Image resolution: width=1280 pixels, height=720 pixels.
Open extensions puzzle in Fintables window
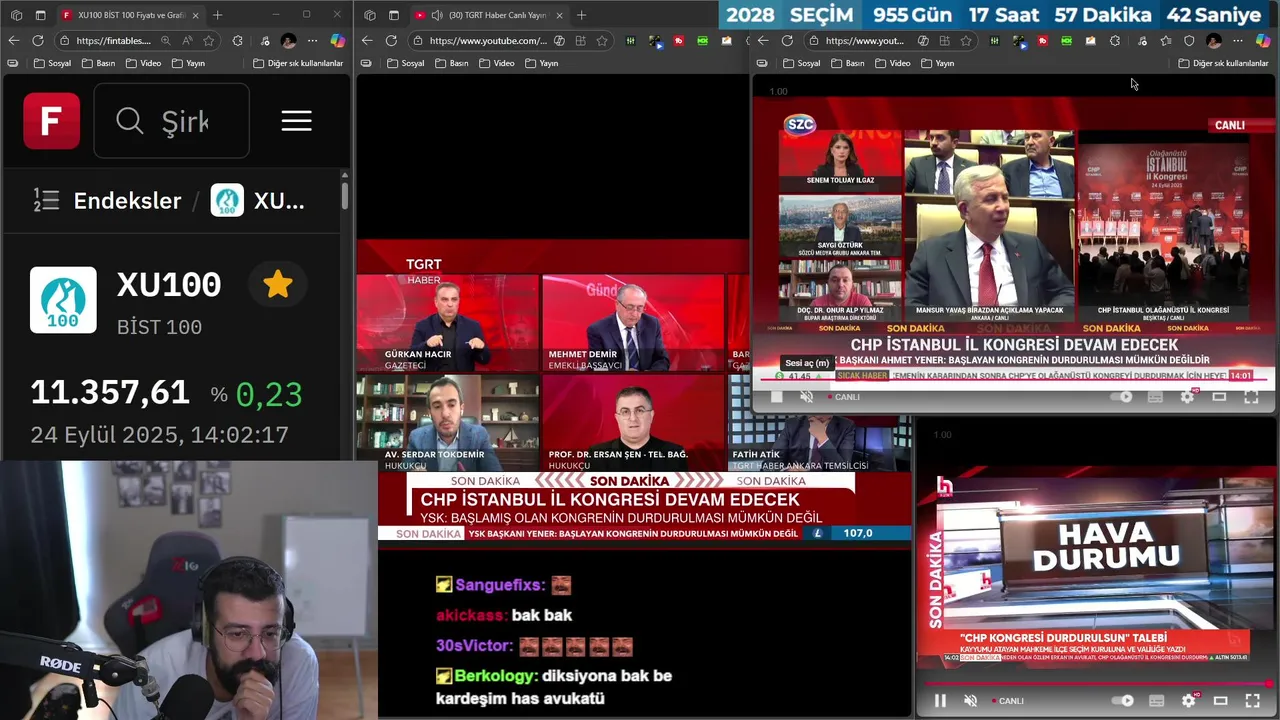click(x=237, y=40)
